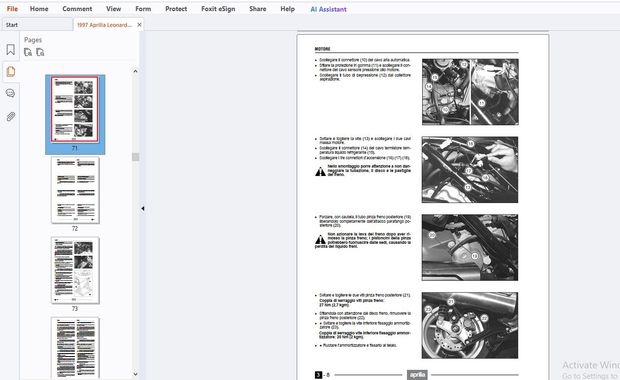Screen dimensions: 620x380
Task: Click the first page thumbnail size icon
Action: click(x=28, y=52)
